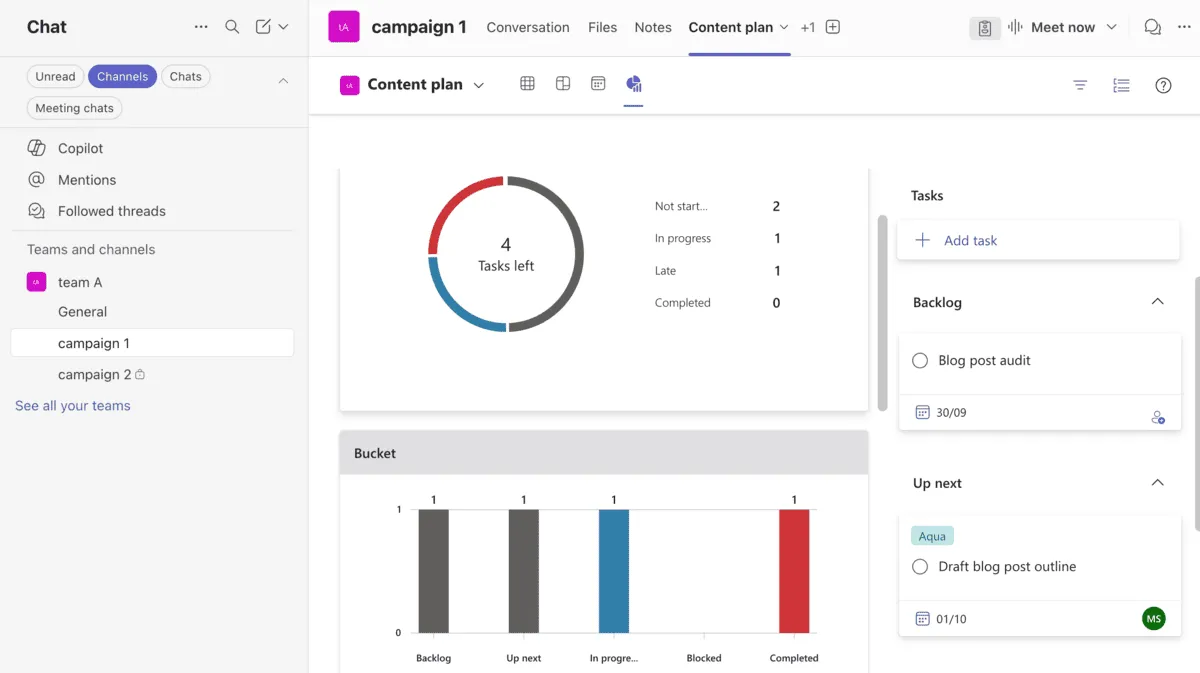The image size is (1200, 673).
Task: Click See all your teams link
Action: (73, 406)
